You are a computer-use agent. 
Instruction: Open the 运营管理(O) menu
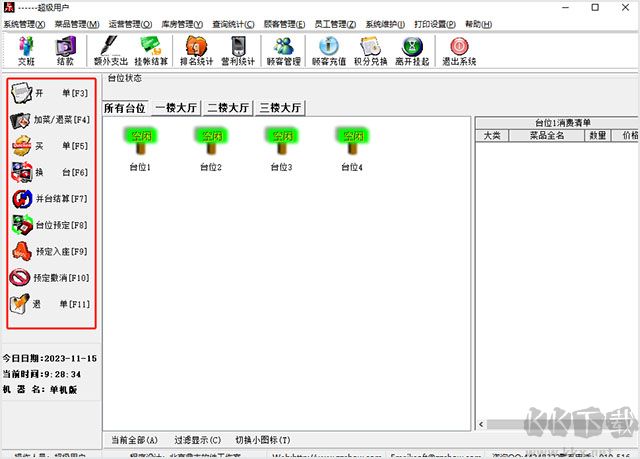tap(130, 24)
